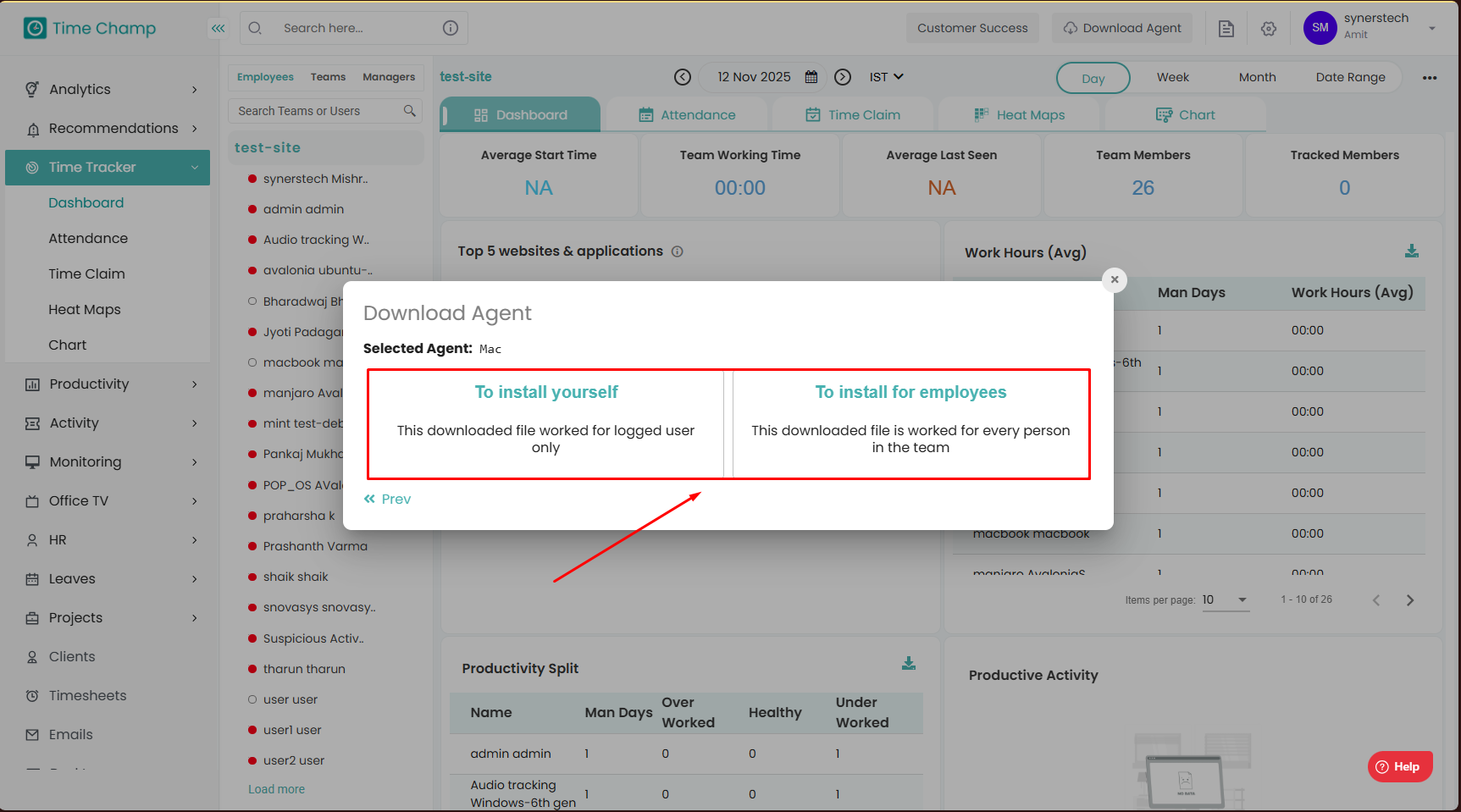Click the Load more link
This screenshot has height=812, width=1461.
point(276,789)
